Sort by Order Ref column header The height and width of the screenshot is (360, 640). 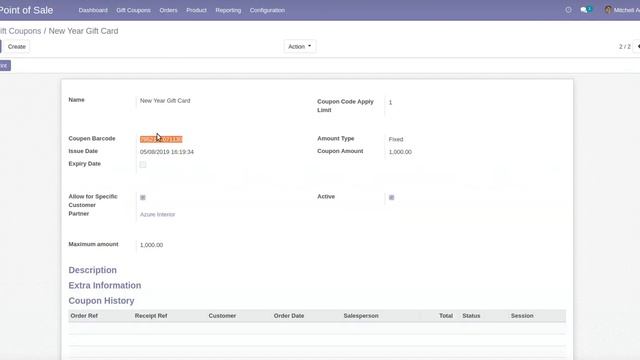pyautogui.click(x=84, y=316)
